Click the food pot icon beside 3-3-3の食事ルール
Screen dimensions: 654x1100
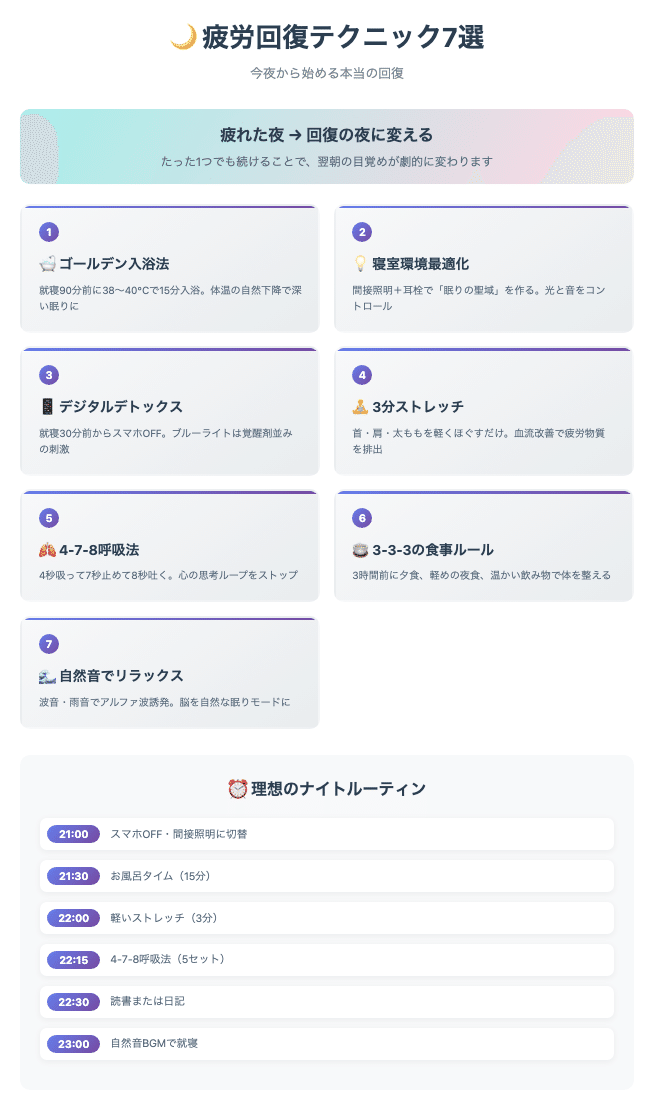pyautogui.click(x=360, y=550)
